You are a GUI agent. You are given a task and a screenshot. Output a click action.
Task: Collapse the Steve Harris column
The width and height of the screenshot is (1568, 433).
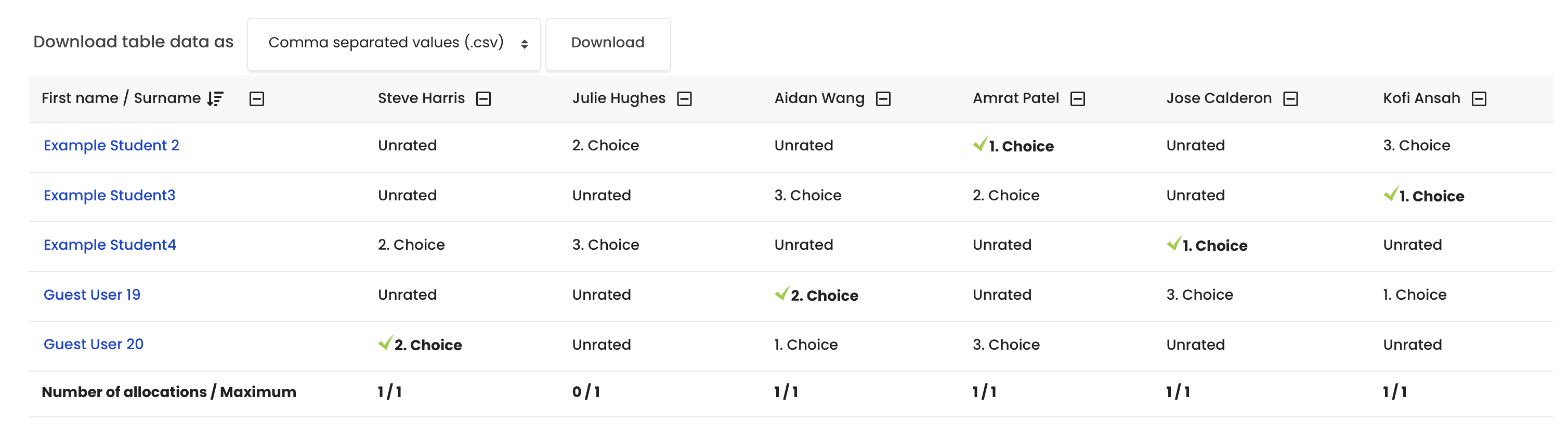pyautogui.click(x=484, y=99)
